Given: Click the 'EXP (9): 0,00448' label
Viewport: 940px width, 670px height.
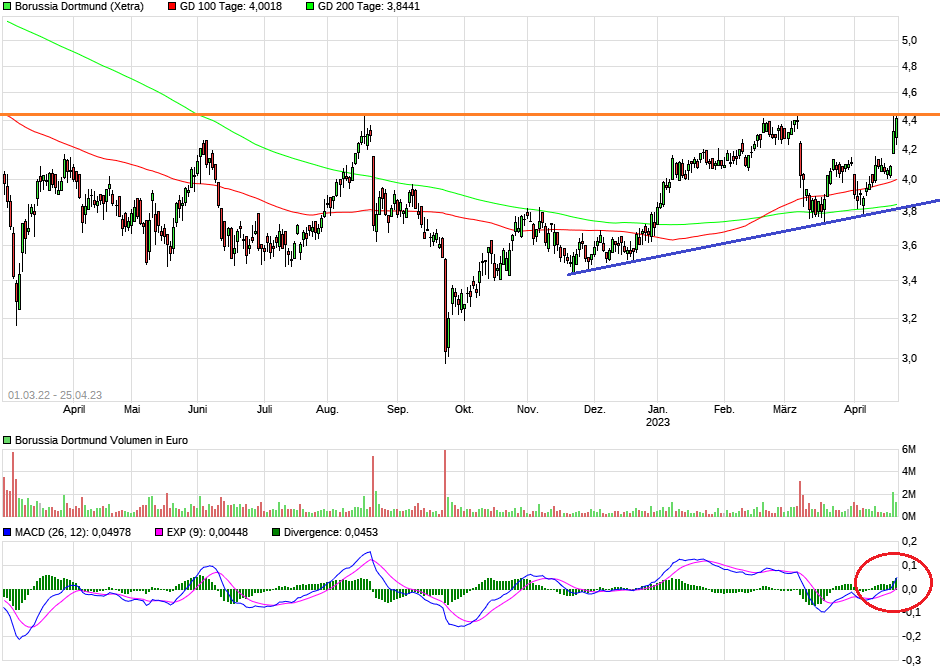Looking at the screenshot, I should [x=207, y=532].
